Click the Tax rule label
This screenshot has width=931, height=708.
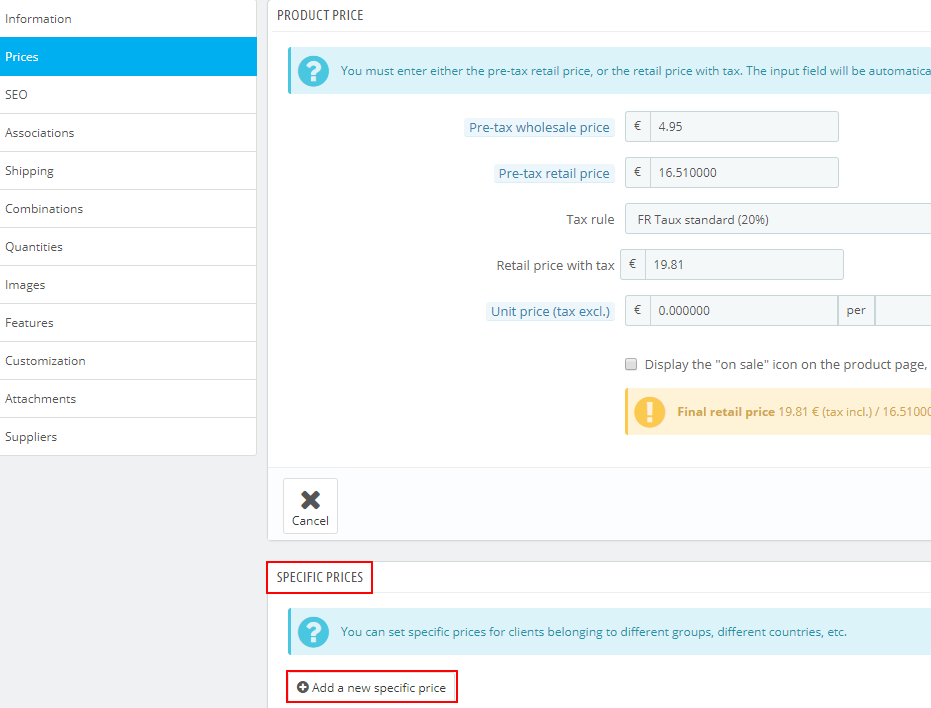(590, 219)
